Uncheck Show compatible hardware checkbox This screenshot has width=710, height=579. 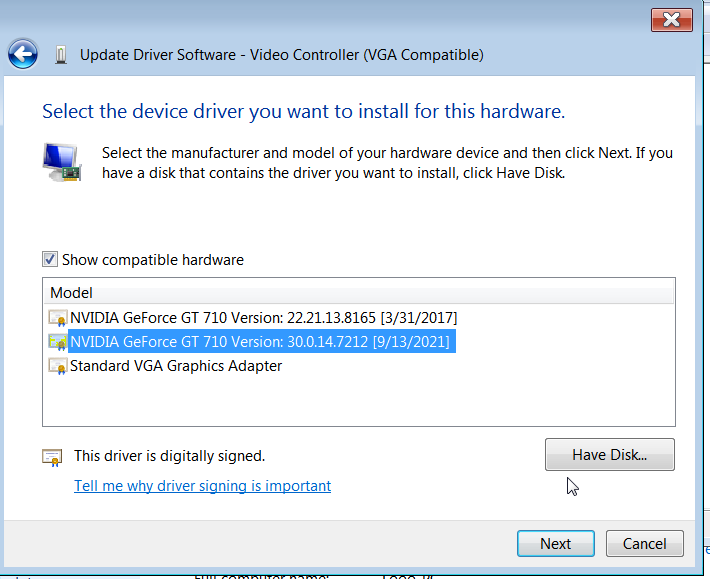click(50, 259)
